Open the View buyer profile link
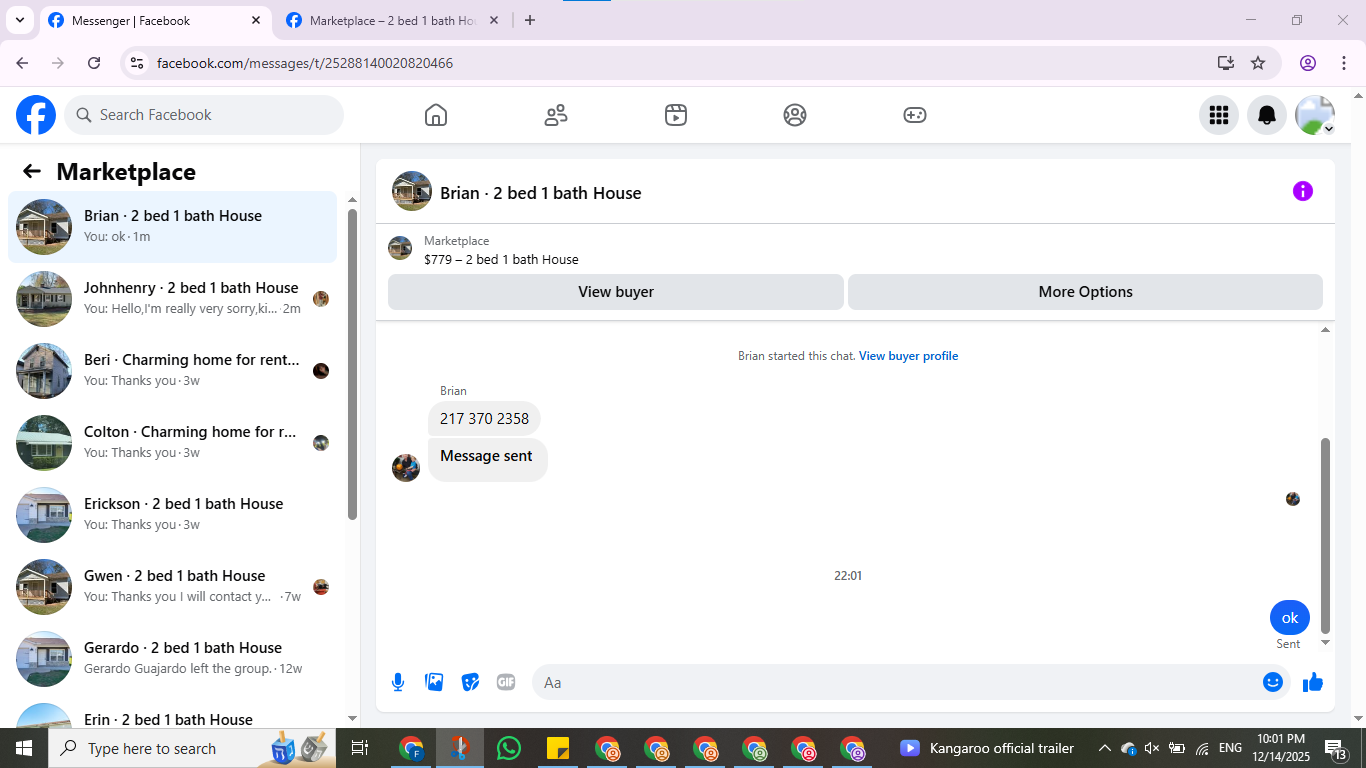 [x=908, y=356]
